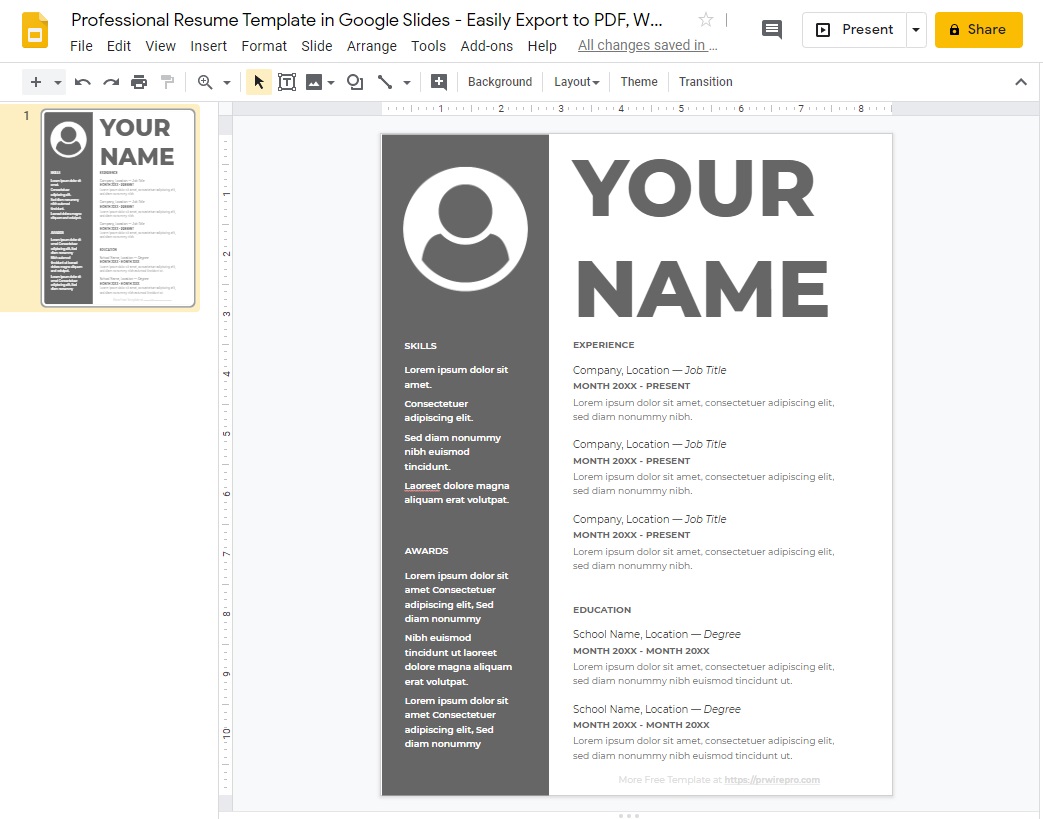Screen dimensions: 1043x819
Task: Select the paint format tool
Action: pos(167,82)
